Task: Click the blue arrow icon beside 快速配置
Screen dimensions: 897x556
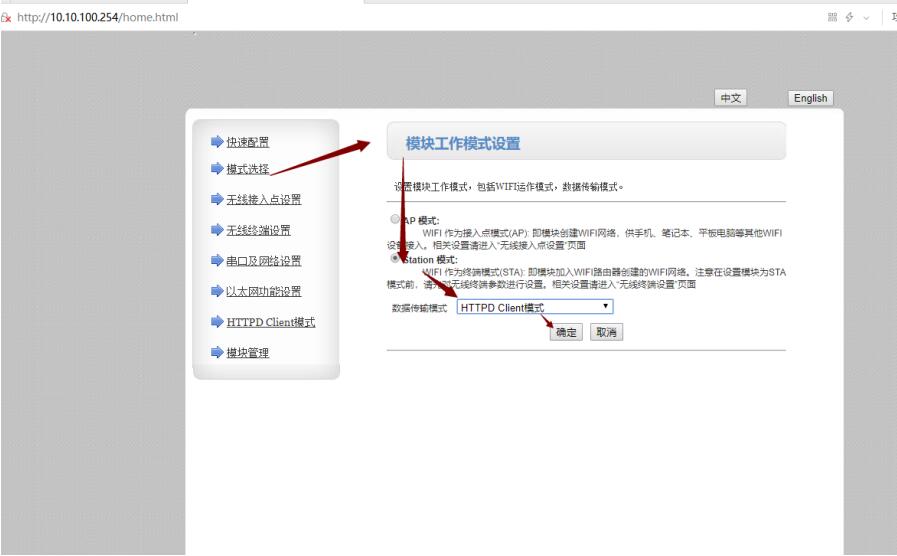Action: (217, 142)
